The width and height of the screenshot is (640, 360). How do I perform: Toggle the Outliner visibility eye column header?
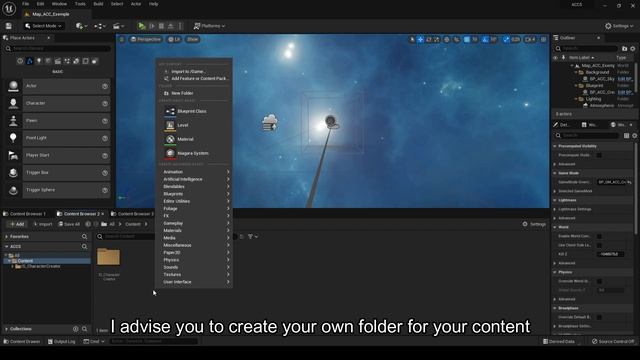click(x=555, y=58)
